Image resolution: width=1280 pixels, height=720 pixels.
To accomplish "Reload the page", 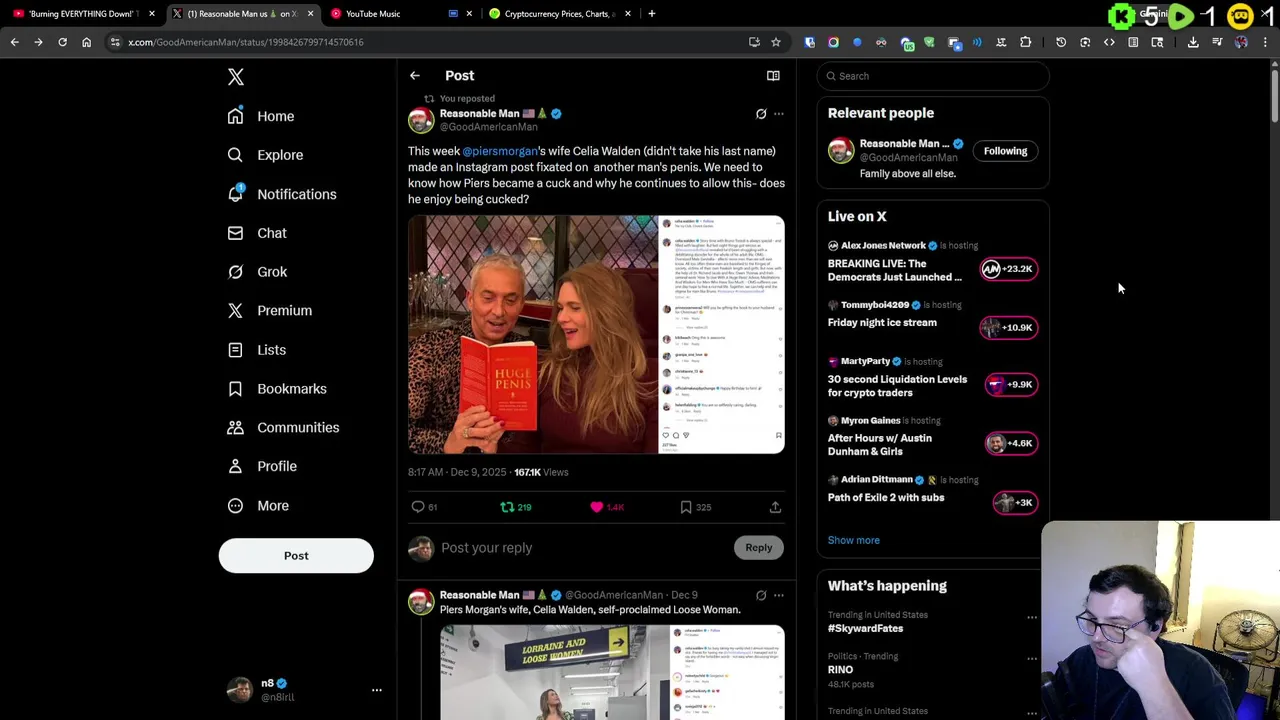I will click(62, 42).
